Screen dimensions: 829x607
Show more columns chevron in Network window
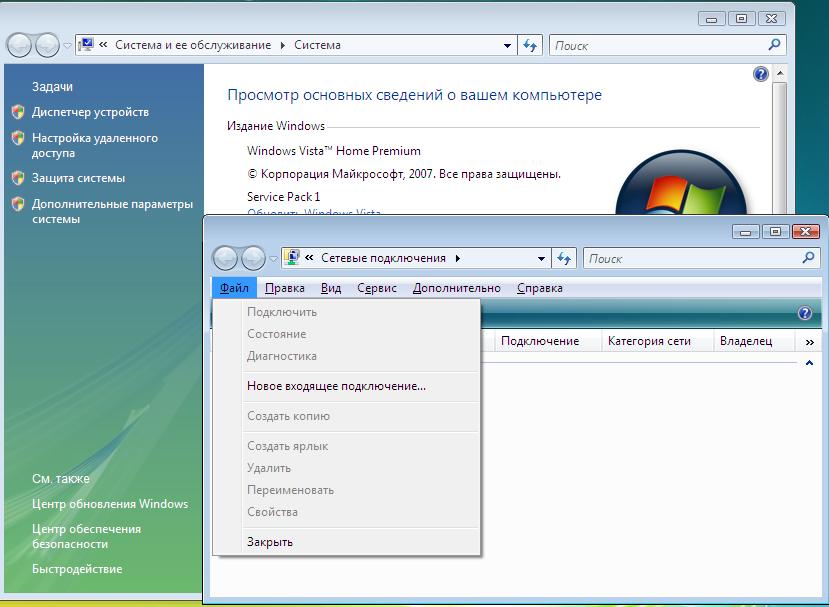809,342
